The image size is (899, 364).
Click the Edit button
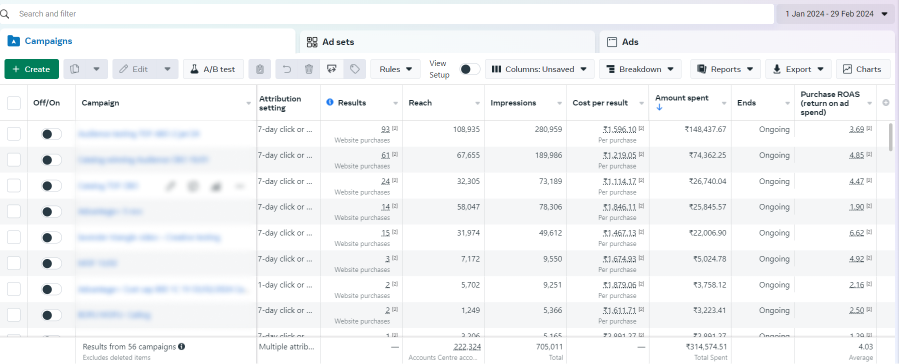[x=135, y=69]
